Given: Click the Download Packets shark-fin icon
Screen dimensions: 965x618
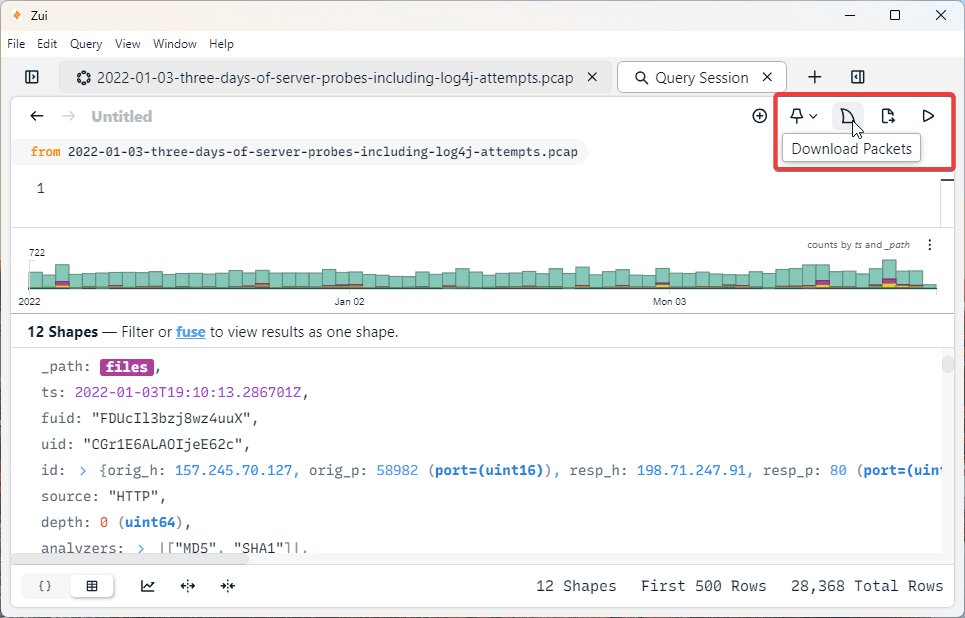Looking at the screenshot, I should point(848,116).
